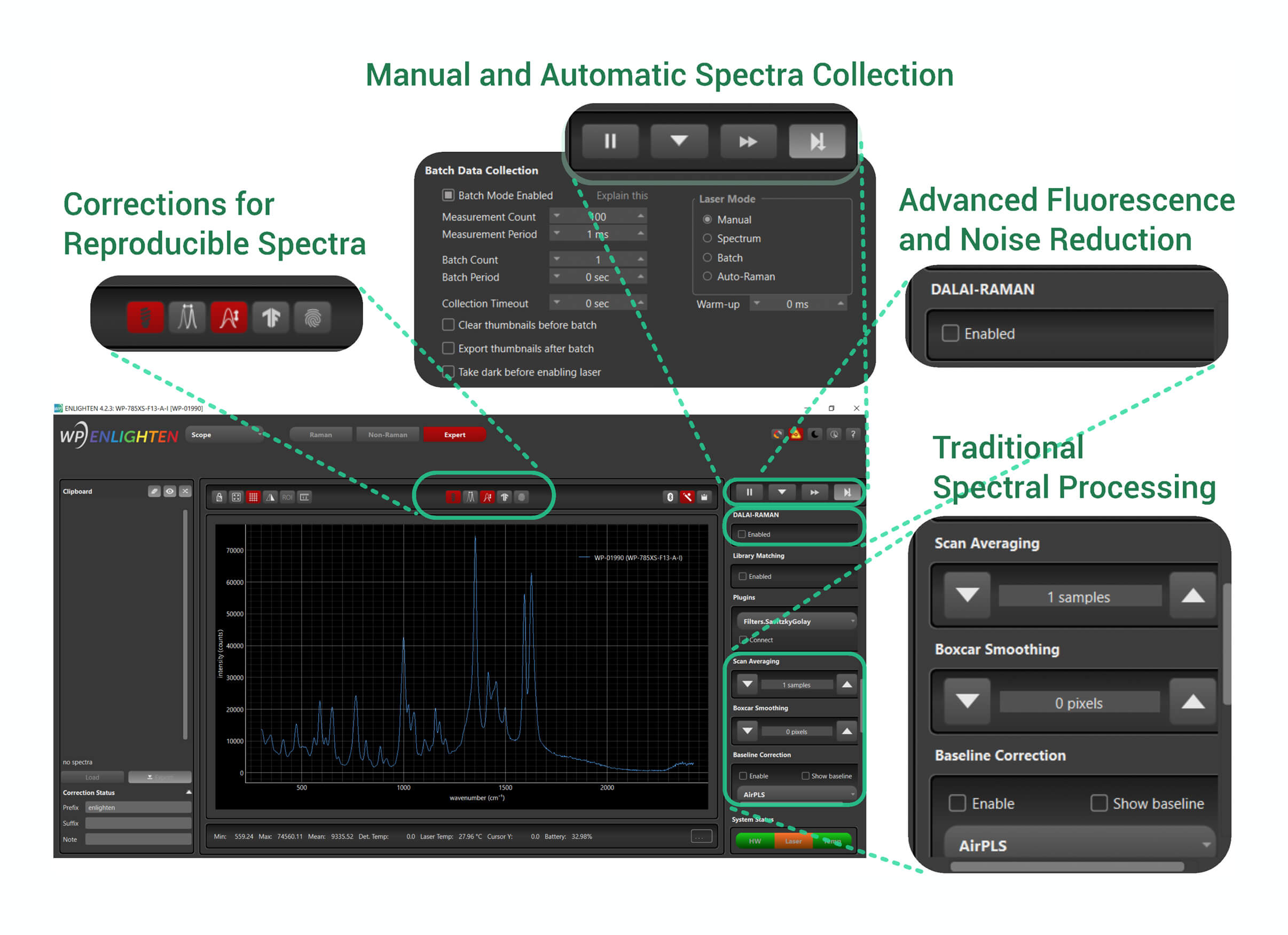The image size is (1288, 935).
Task: Increase the Batch Count value
Action: pyautogui.click(x=641, y=259)
